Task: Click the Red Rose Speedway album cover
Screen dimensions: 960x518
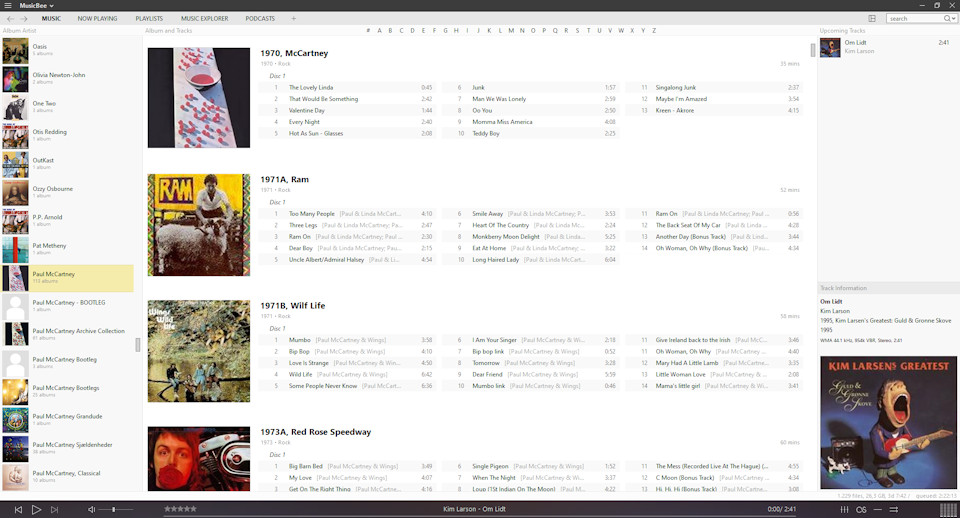Action: click(x=199, y=459)
